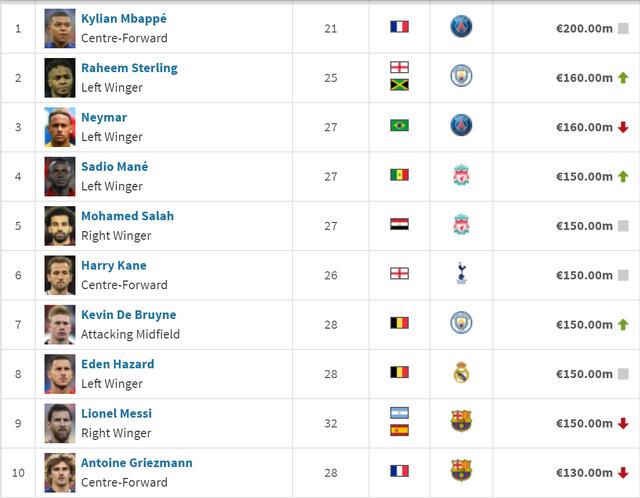Click Jamaica flag in Raheem Sterling row
Screen dimensions: 640x498
(x=399, y=85)
